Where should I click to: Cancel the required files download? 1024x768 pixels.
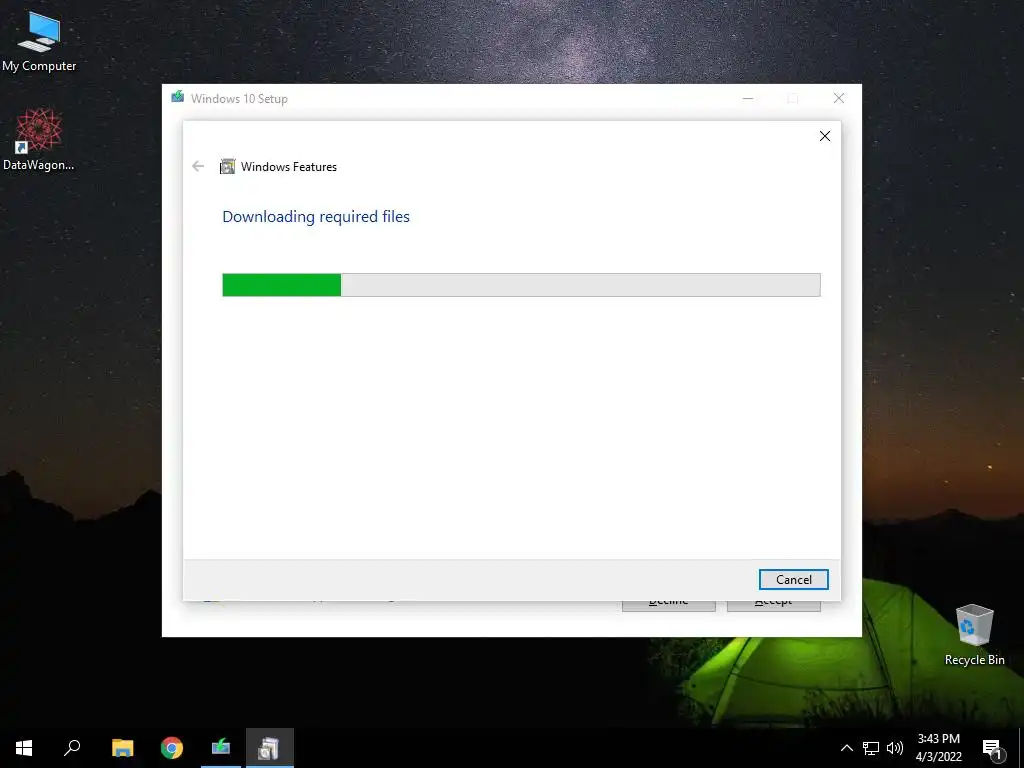tap(793, 579)
